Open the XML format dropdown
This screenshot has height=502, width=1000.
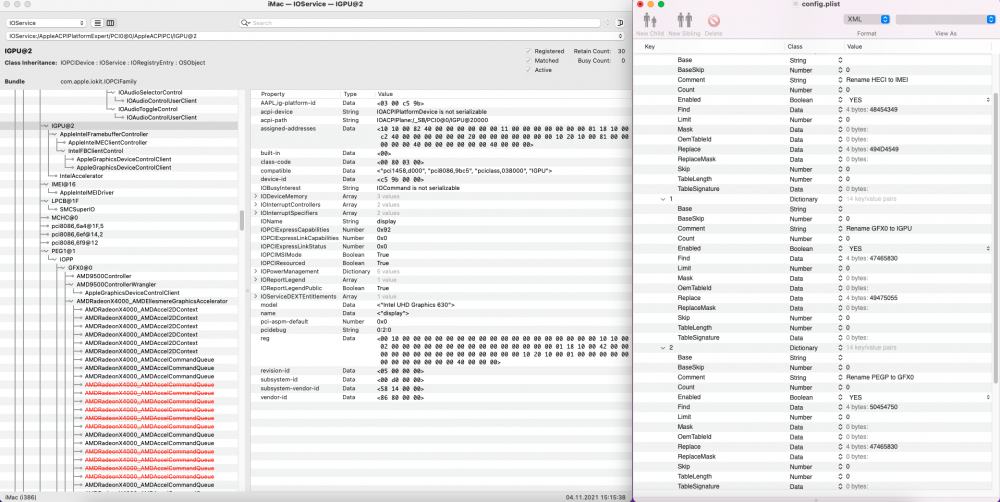pos(866,20)
